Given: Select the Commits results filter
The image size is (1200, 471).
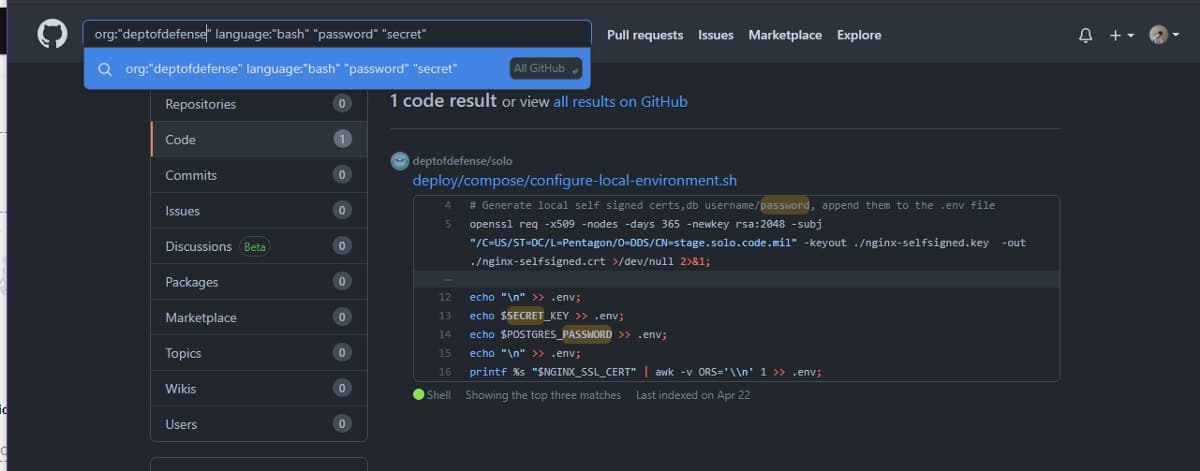Looking at the screenshot, I should click(191, 175).
